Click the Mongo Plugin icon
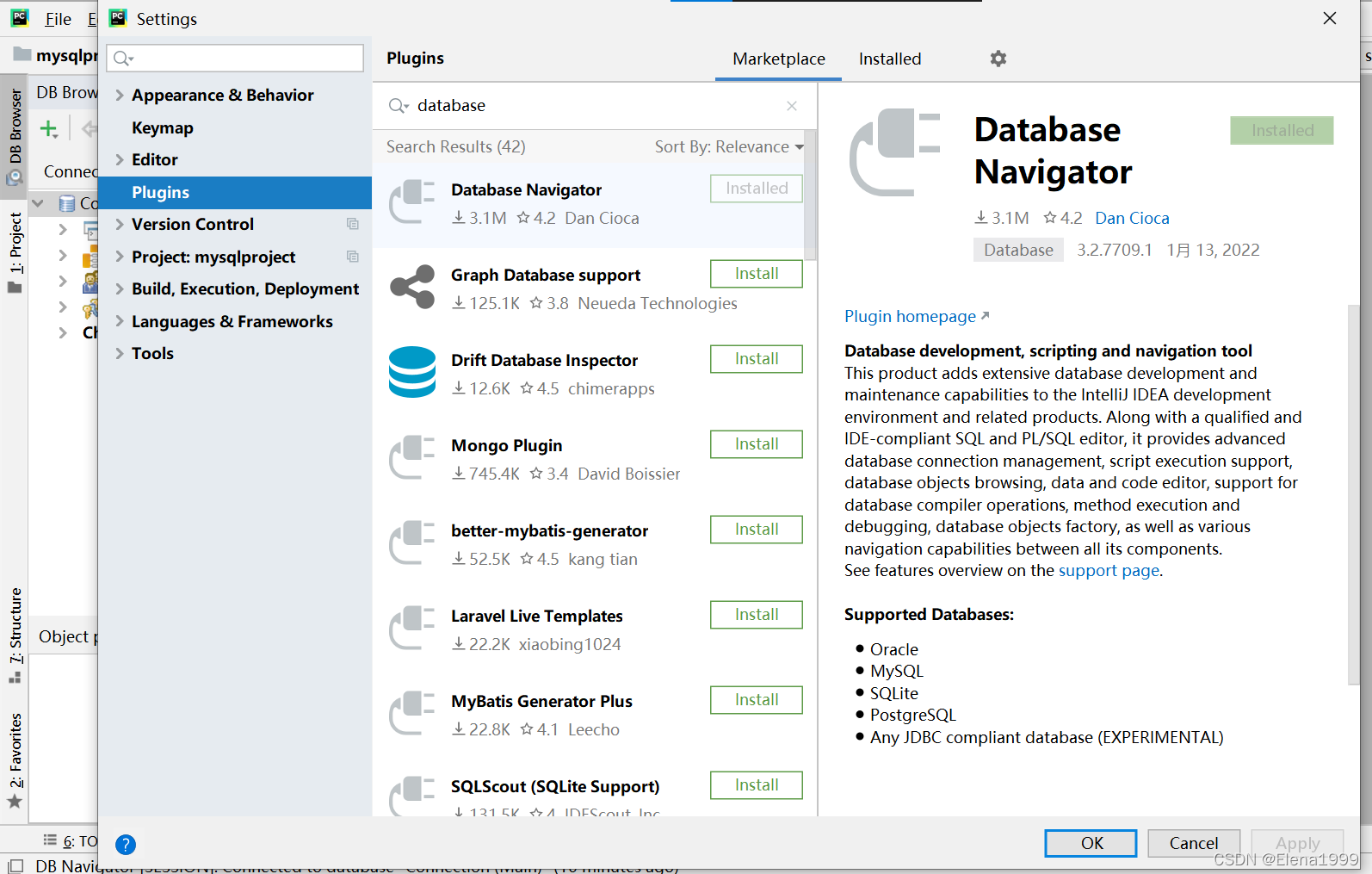Screen dimensions: 1372x874 point(412,457)
